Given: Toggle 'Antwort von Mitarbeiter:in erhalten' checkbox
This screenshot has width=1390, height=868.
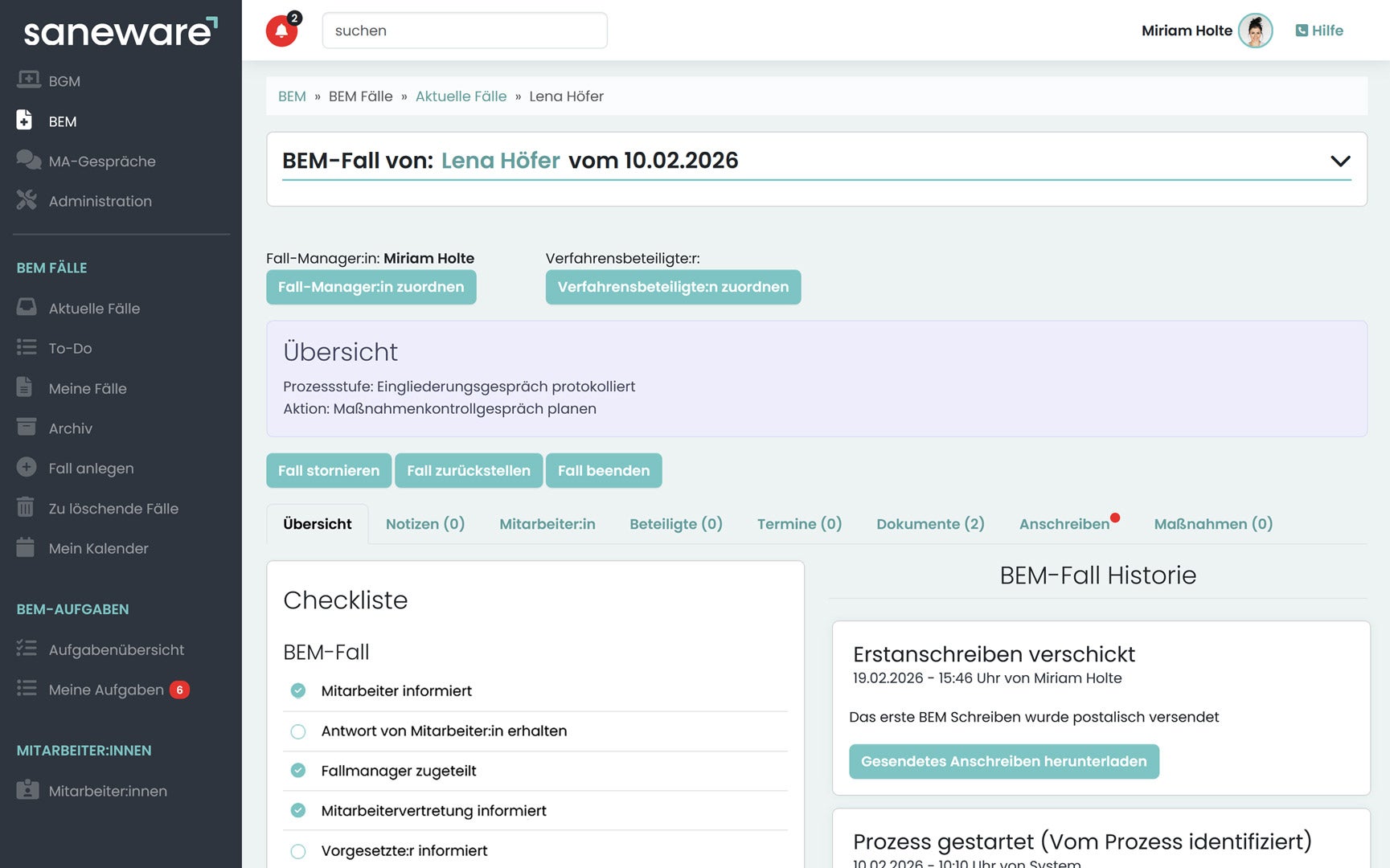Looking at the screenshot, I should (x=298, y=731).
